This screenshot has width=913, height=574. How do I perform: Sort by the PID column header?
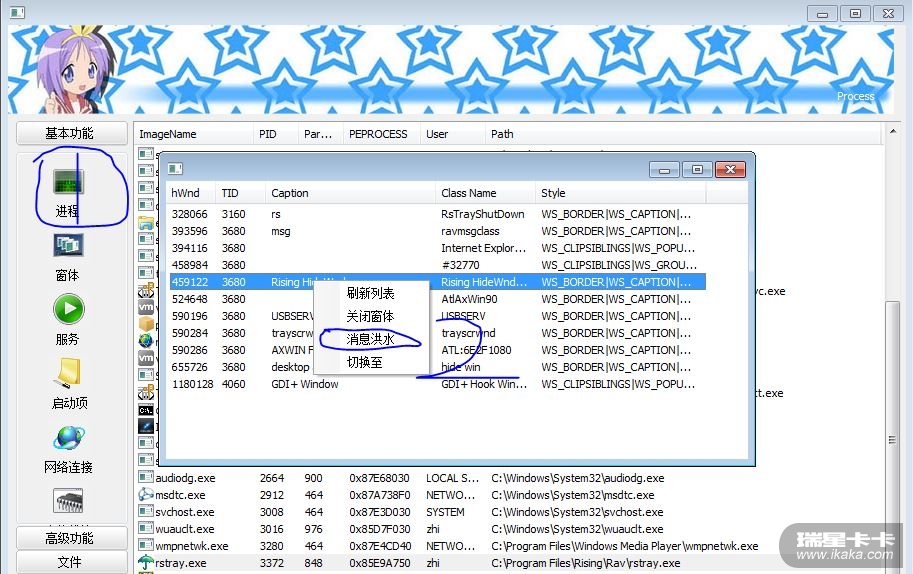coord(276,134)
